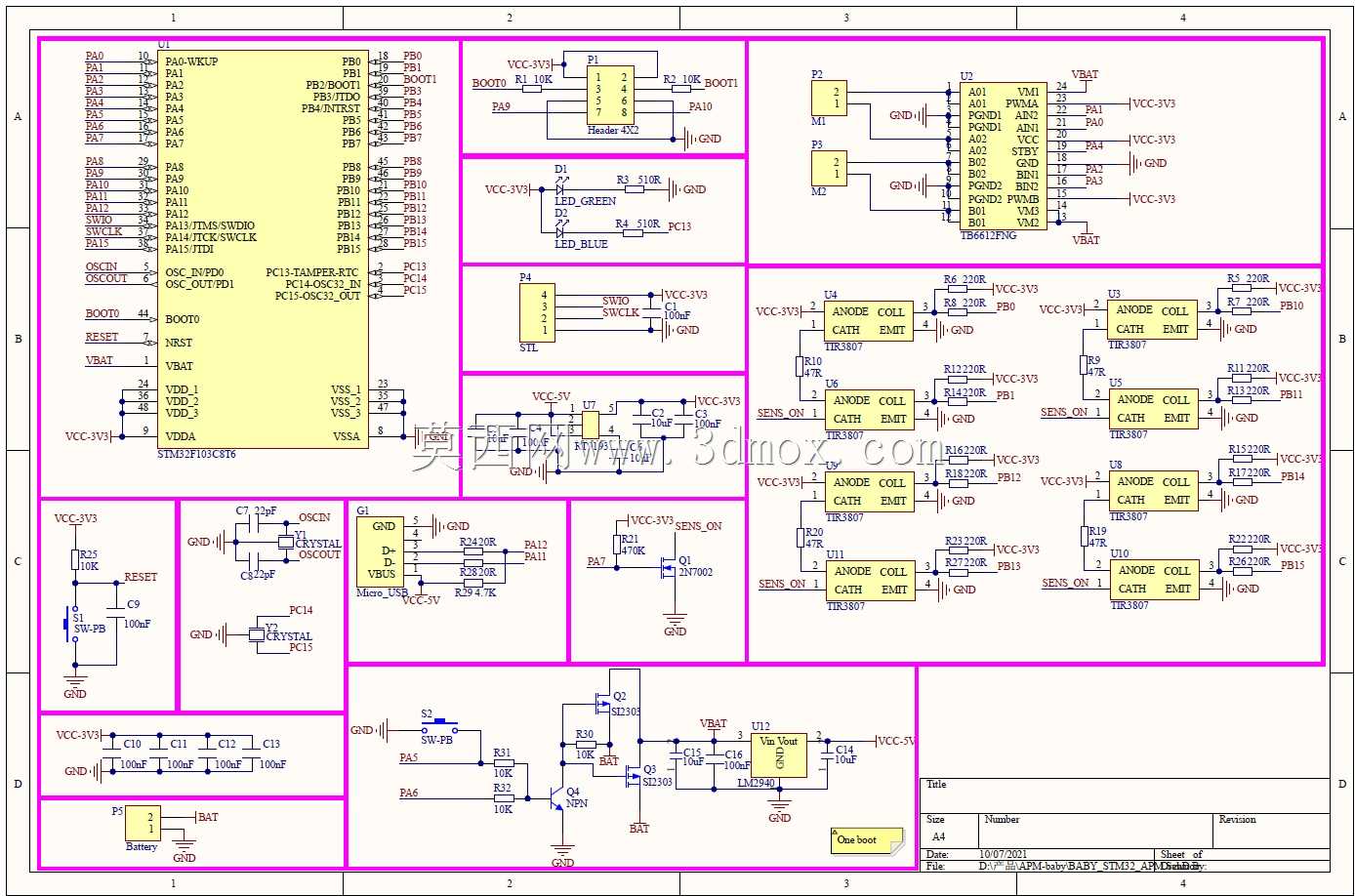The height and width of the screenshot is (896, 1355).
Task: Select the RT9193 regulator U7
Action: point(590,424)
